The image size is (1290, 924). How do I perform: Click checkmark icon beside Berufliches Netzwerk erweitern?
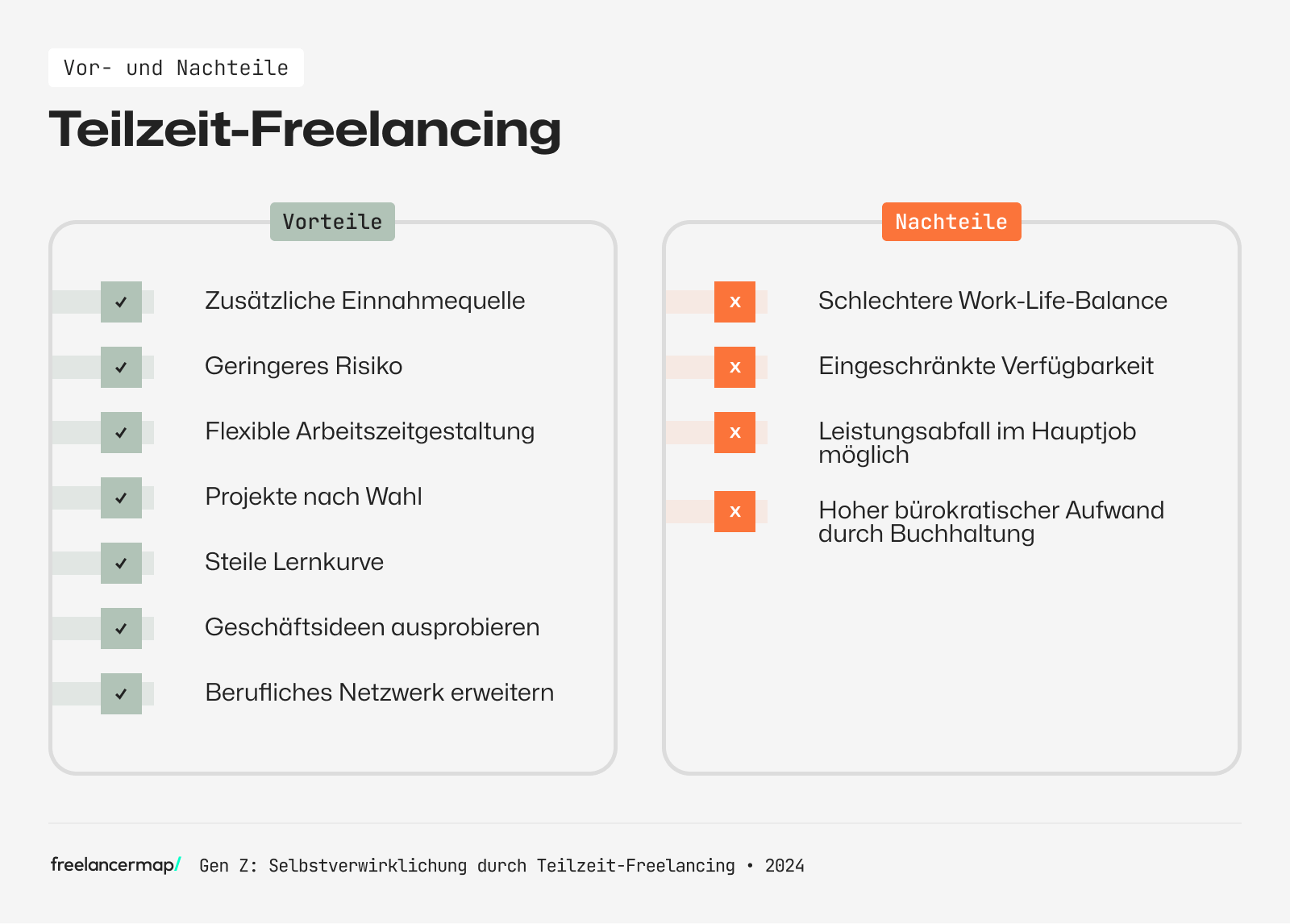tap(121, 694)
